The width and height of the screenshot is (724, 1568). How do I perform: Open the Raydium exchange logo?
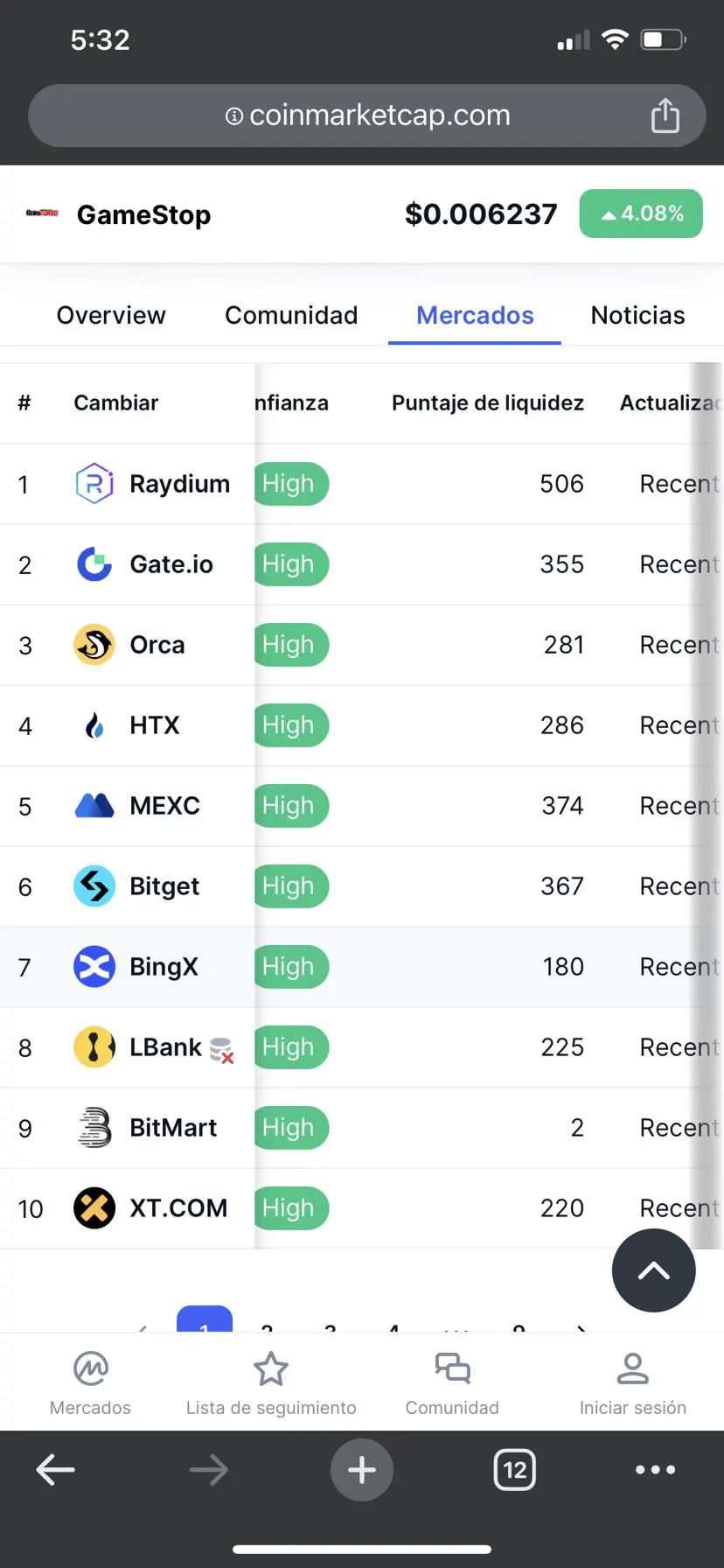click(94, 484)
